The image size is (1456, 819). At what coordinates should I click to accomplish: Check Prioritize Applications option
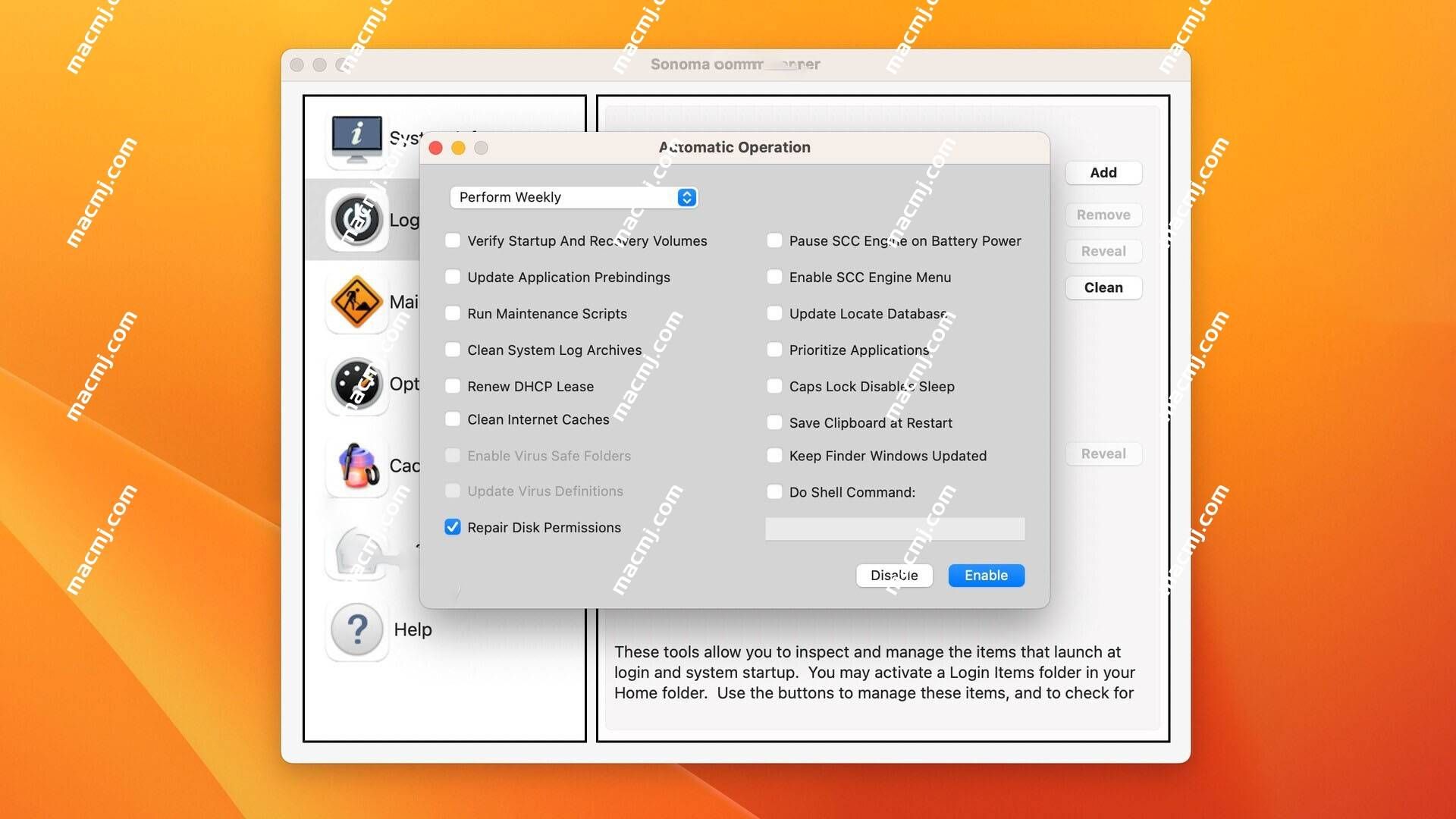point(774,350)
